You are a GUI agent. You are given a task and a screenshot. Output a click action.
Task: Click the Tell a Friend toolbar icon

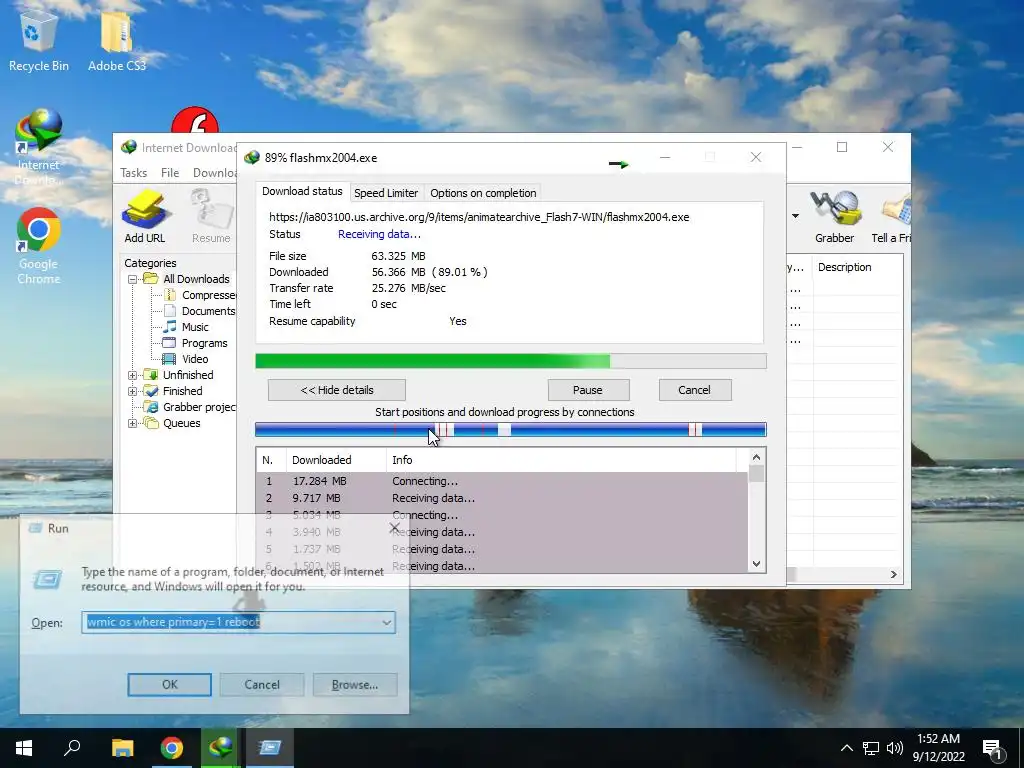pyautogui.click(x=891, y=216)
